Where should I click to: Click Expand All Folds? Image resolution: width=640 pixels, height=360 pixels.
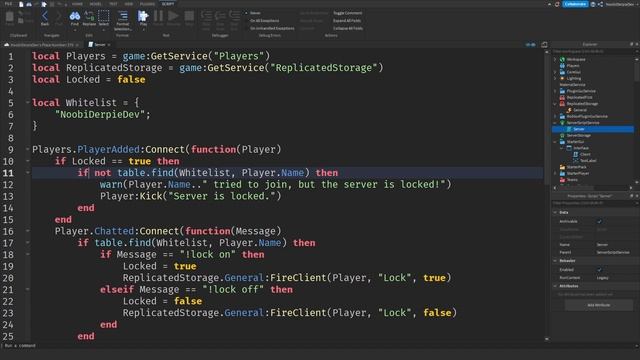[x=347, y=21]
